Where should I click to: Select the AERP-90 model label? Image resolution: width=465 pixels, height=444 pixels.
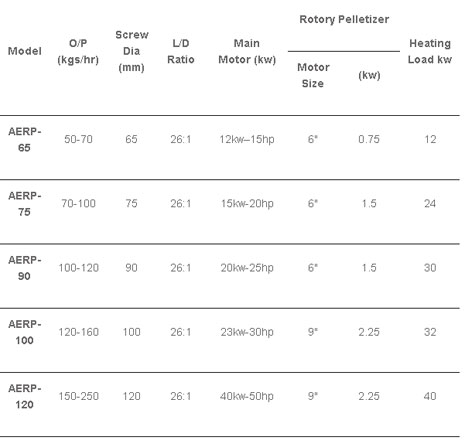point(25,268)
